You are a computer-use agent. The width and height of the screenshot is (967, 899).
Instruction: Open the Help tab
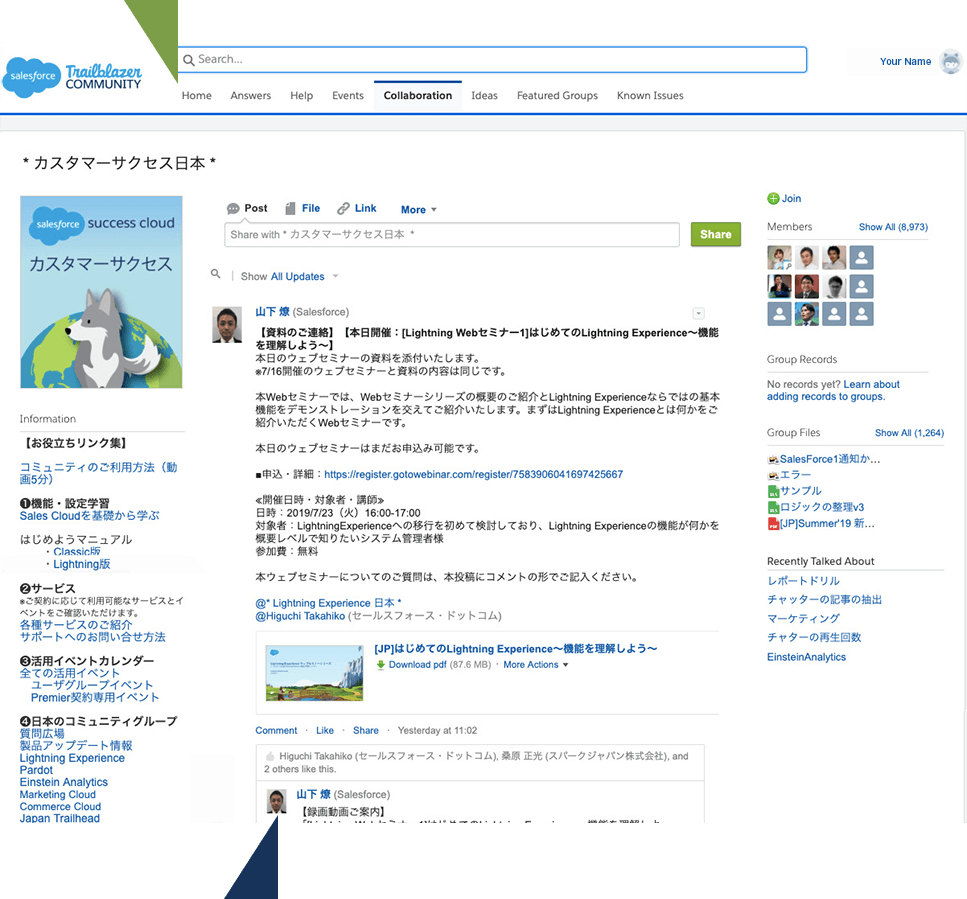[302, 96]
